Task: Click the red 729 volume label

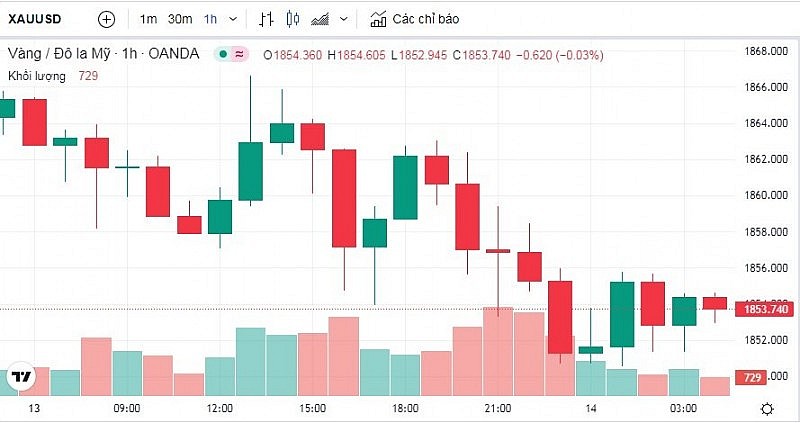Action: coord(750,377)
